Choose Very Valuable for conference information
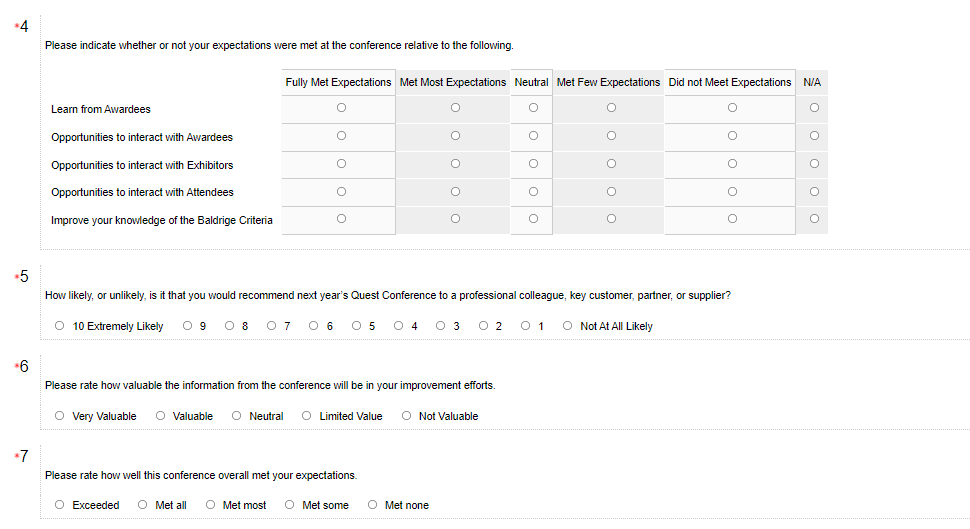Screen dimensions: 970x529 click(x=60, y=415)
